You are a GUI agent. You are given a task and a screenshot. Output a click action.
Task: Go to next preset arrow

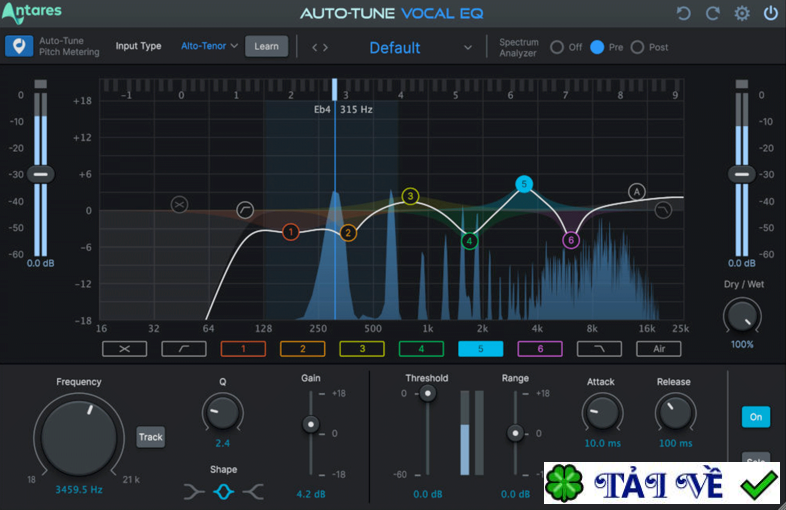coord(325,48)
